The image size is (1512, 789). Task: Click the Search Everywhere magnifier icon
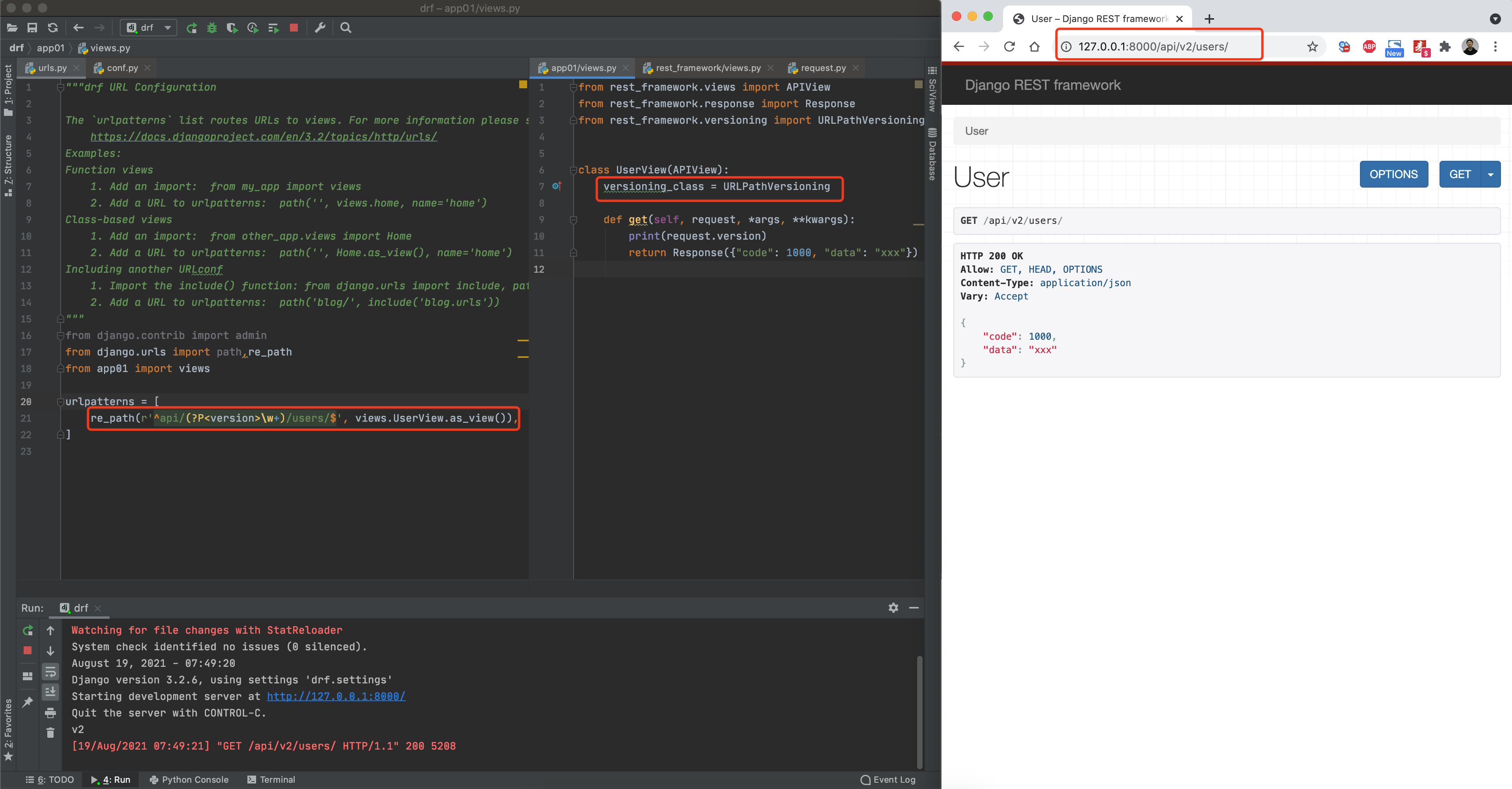point(346,28)
